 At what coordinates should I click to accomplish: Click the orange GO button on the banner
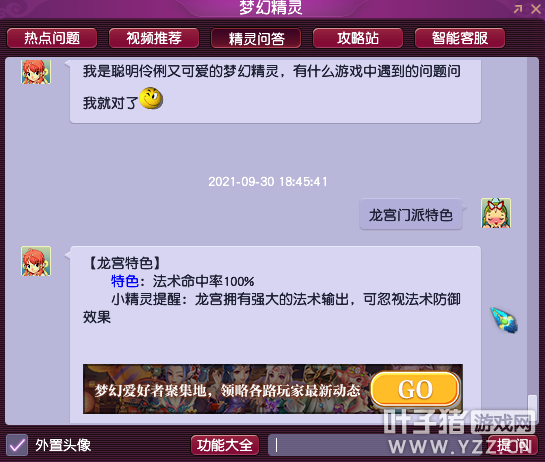click(x=415, y=389)
